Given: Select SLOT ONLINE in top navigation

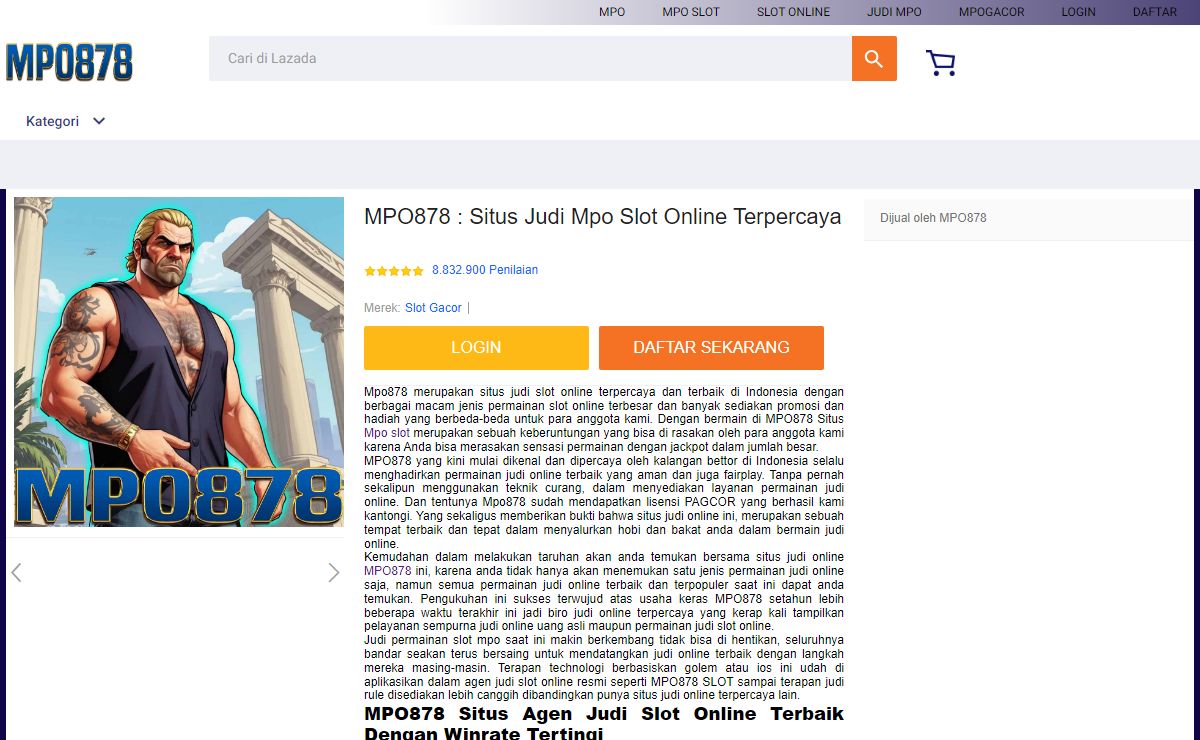Looking at the screenshot, I should coord(793,12).
